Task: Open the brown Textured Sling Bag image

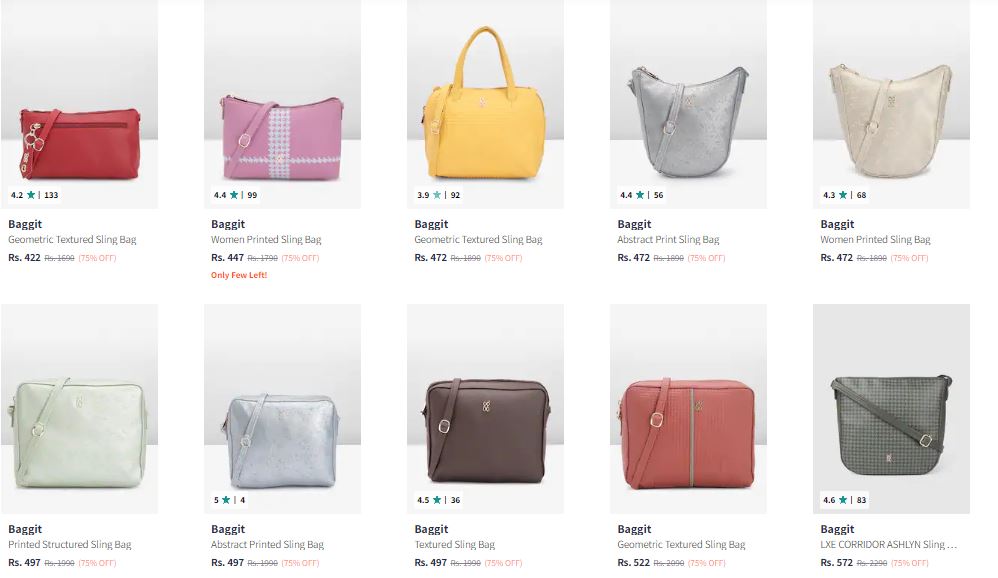Action: click(486, 409)
